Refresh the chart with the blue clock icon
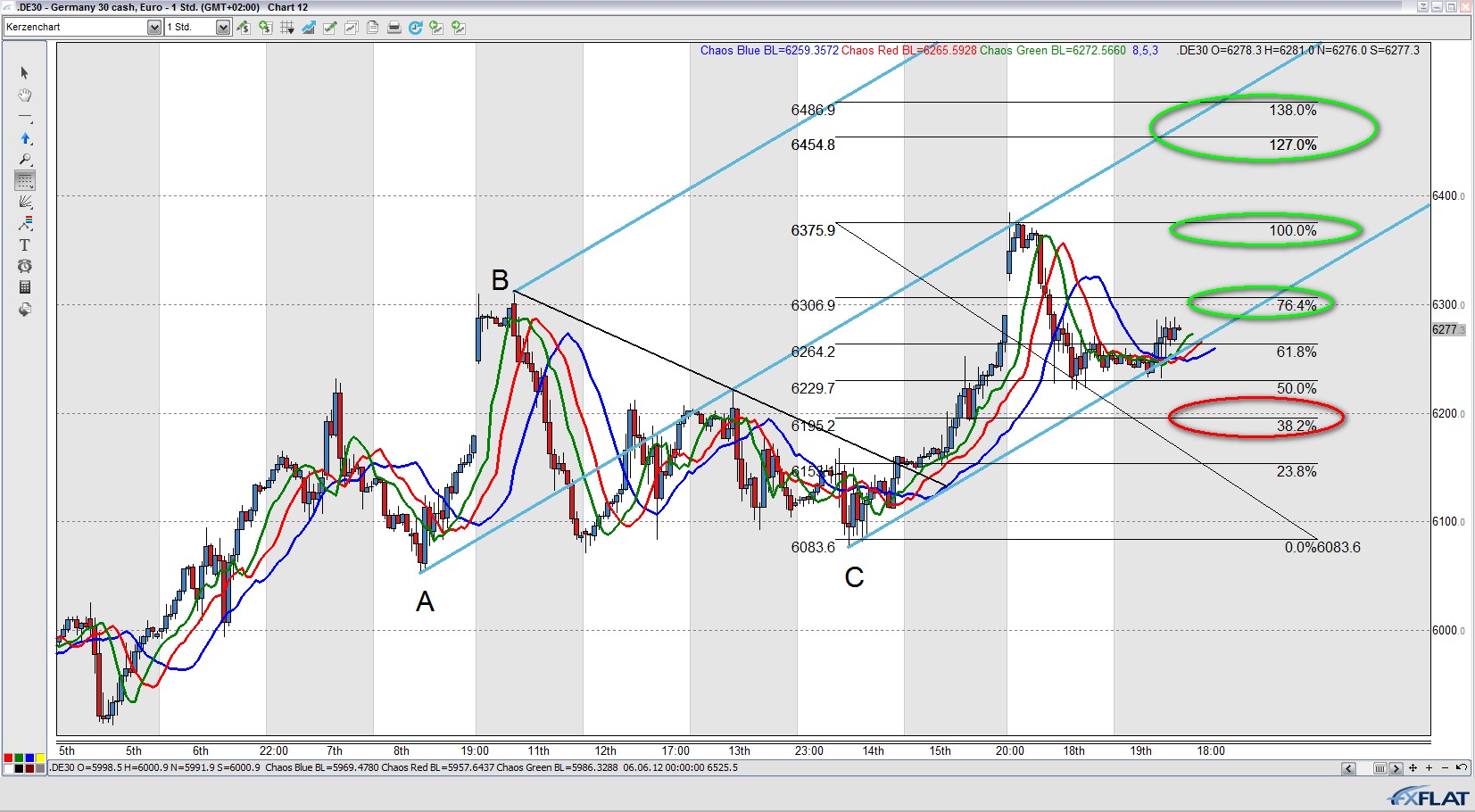 click(x=415, y=28)
